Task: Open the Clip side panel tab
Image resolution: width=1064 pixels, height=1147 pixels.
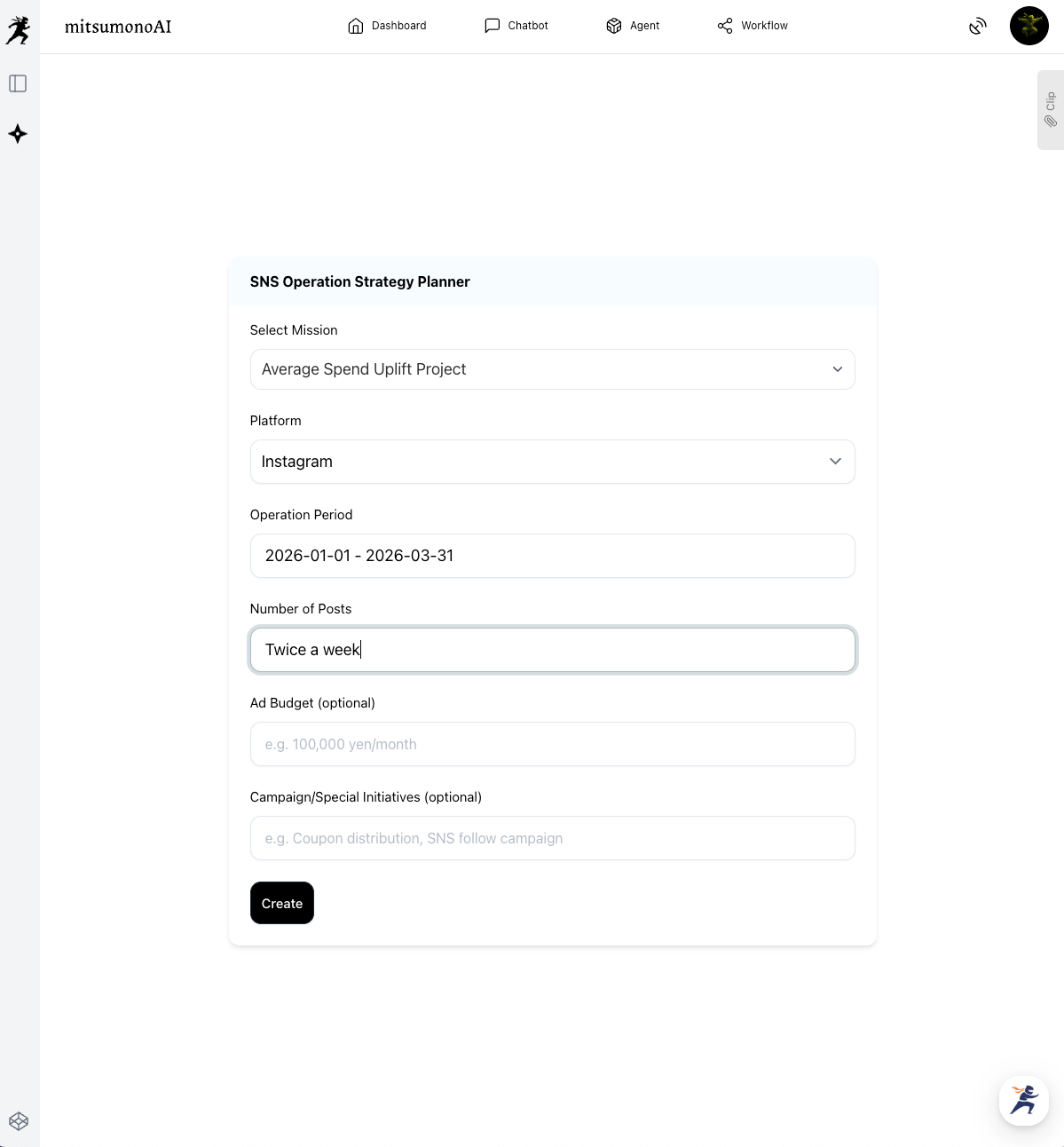Action: [x=1051, y=110]
